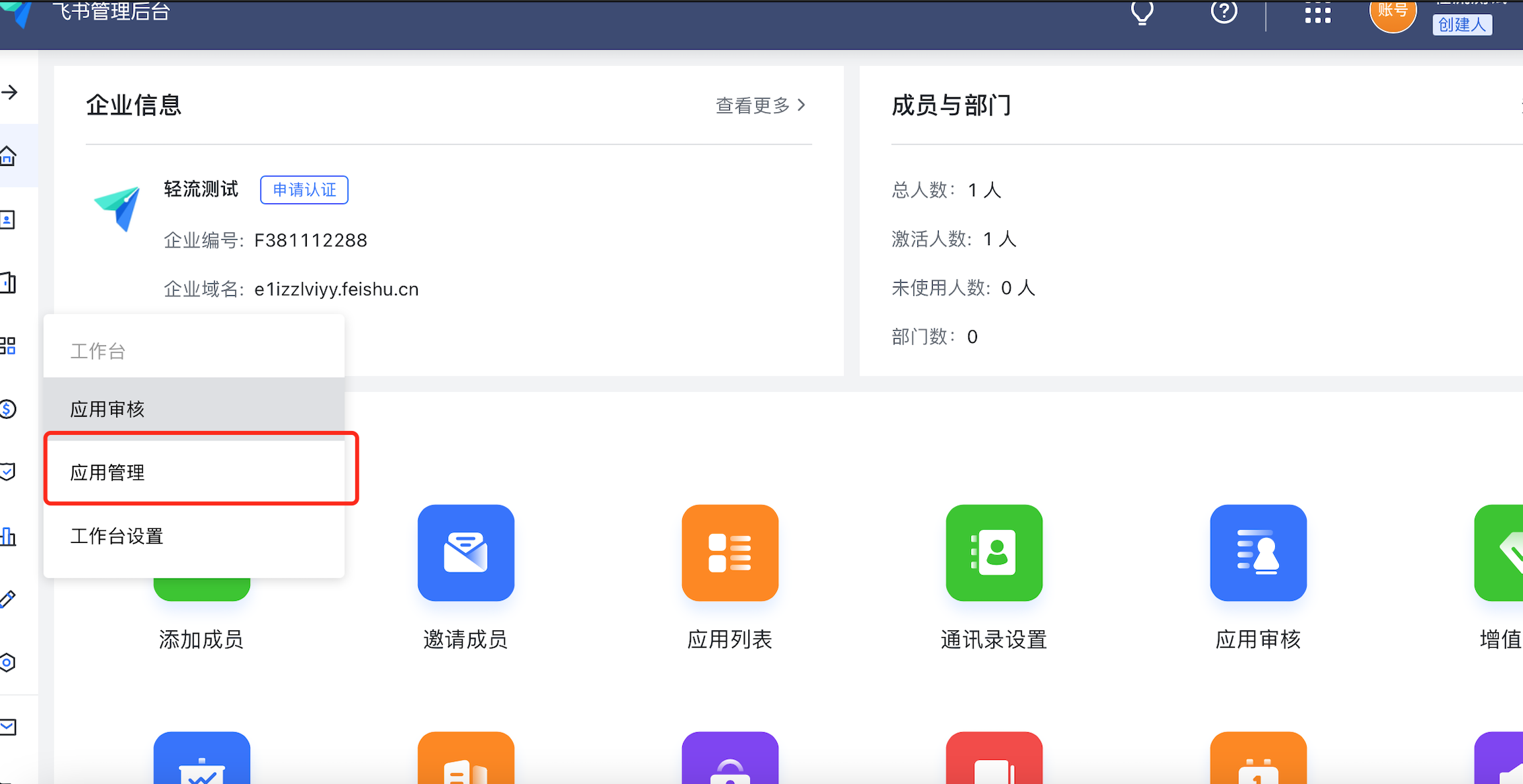Click the lightbulb tips icon
Viewport: 1523px width, 784px height.
(x=1142, y=11)
